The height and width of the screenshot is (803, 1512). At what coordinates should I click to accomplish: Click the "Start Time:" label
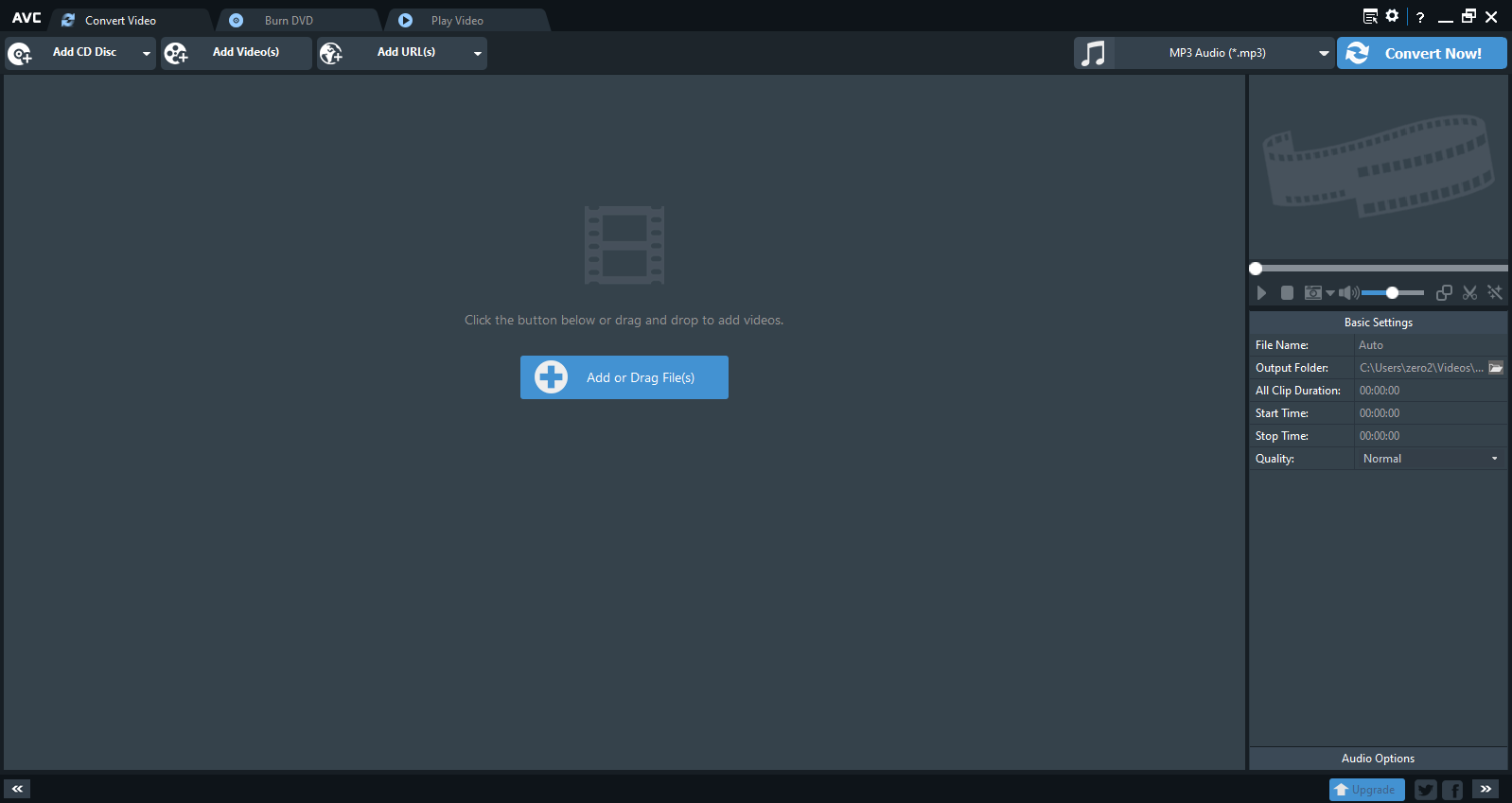1282,413
